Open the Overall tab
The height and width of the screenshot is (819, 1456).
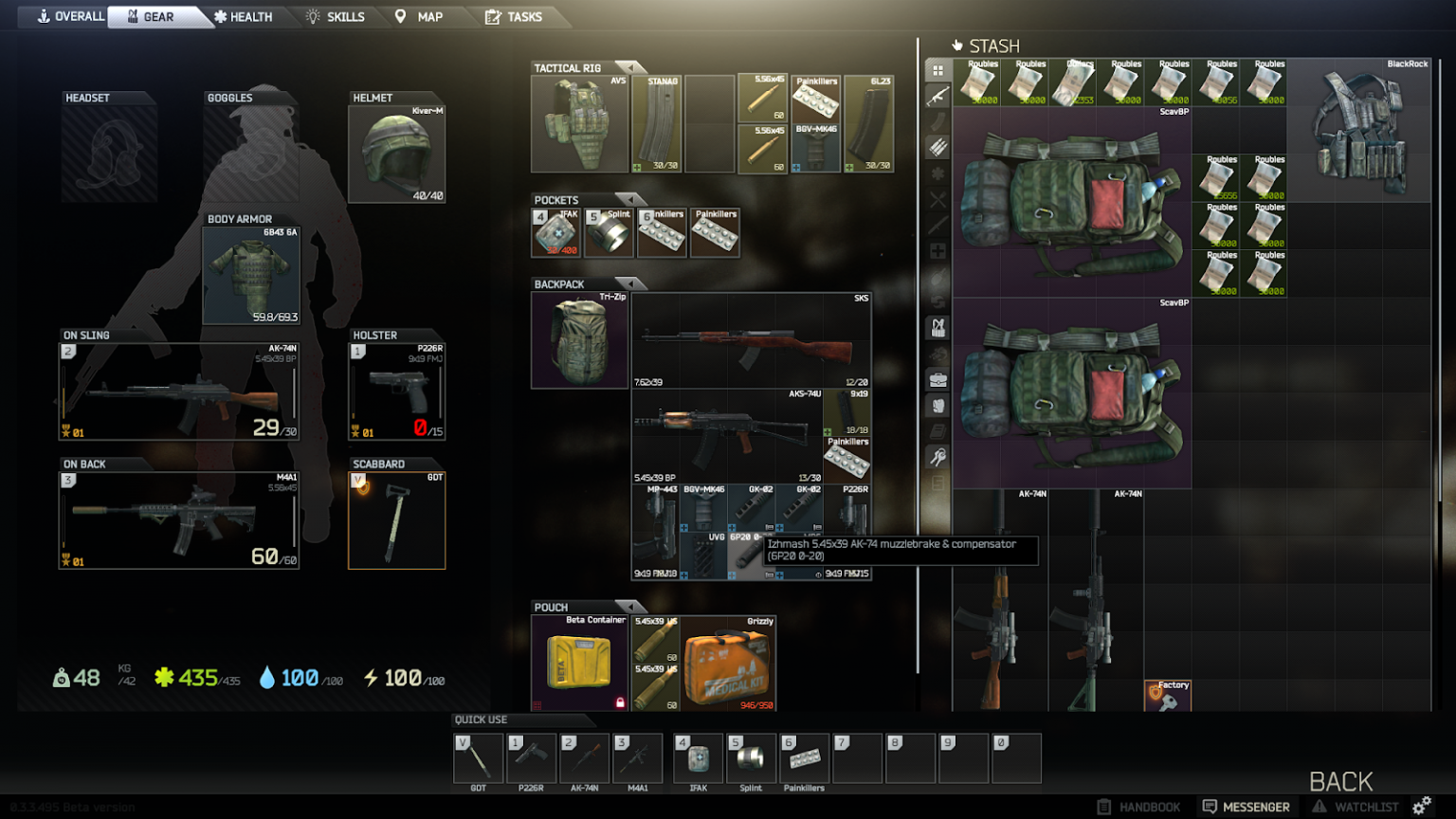point(70,16)
